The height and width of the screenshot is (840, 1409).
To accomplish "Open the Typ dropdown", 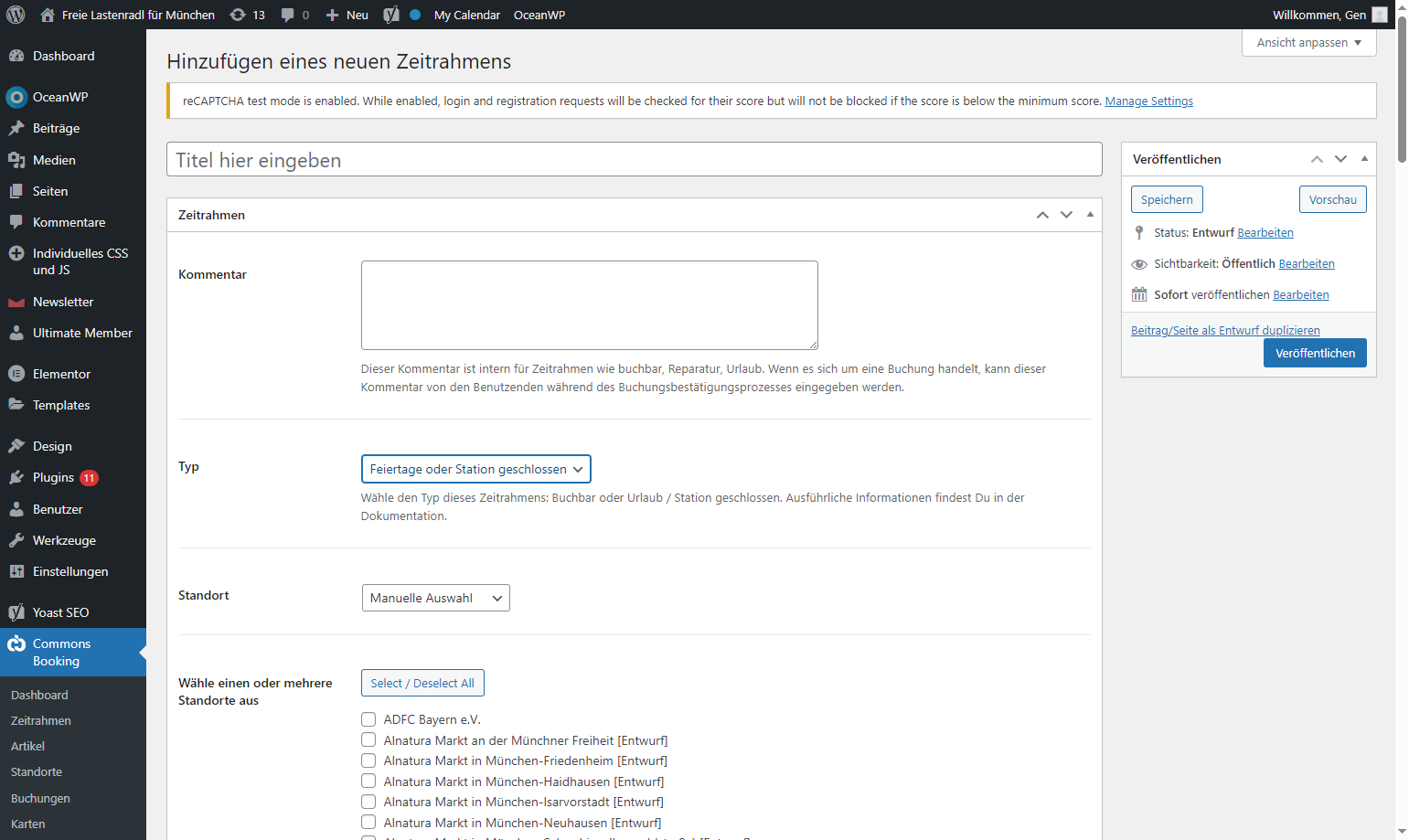I will coord(476,469).
